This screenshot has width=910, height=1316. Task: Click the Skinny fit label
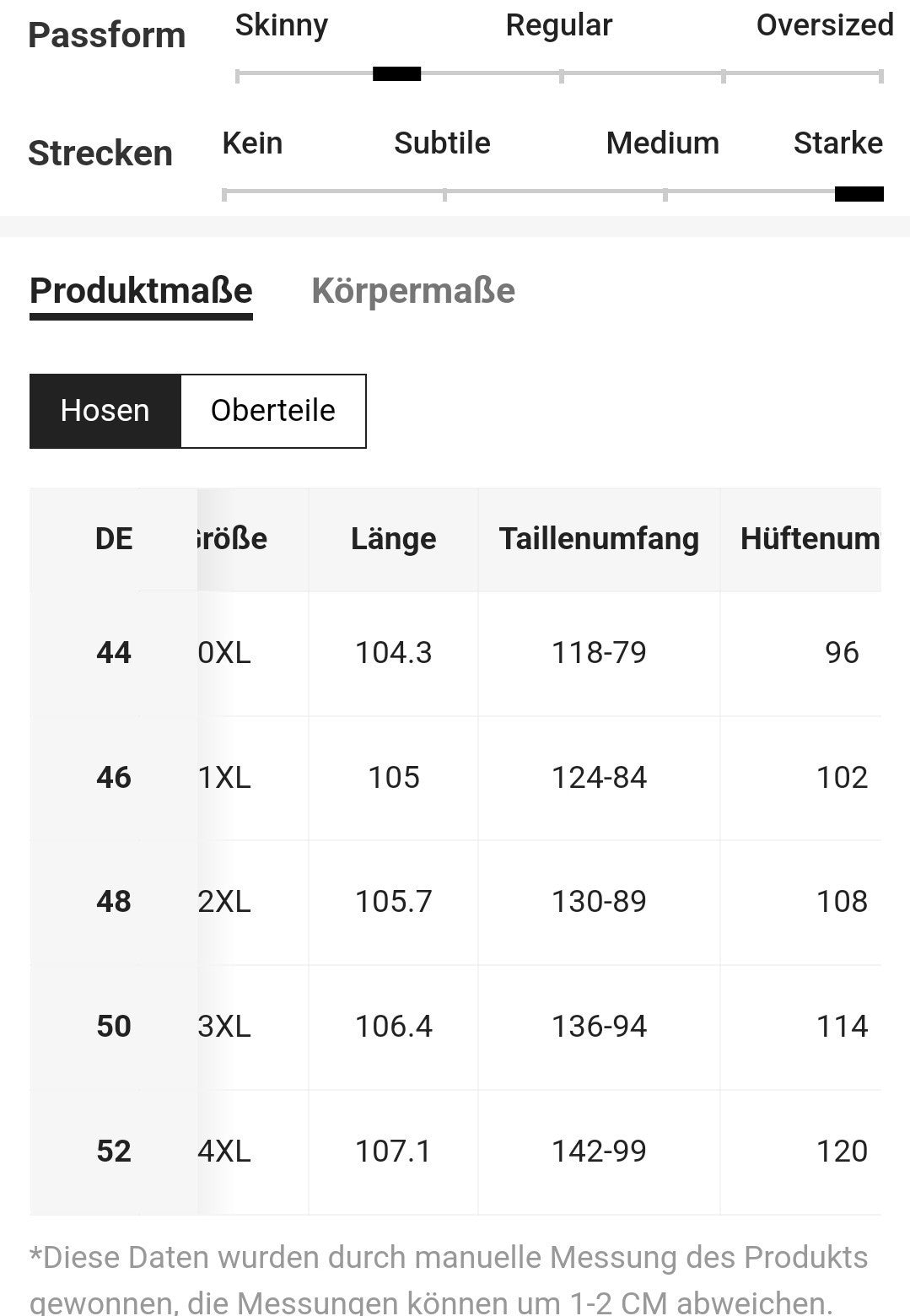(x=282, y=25)
